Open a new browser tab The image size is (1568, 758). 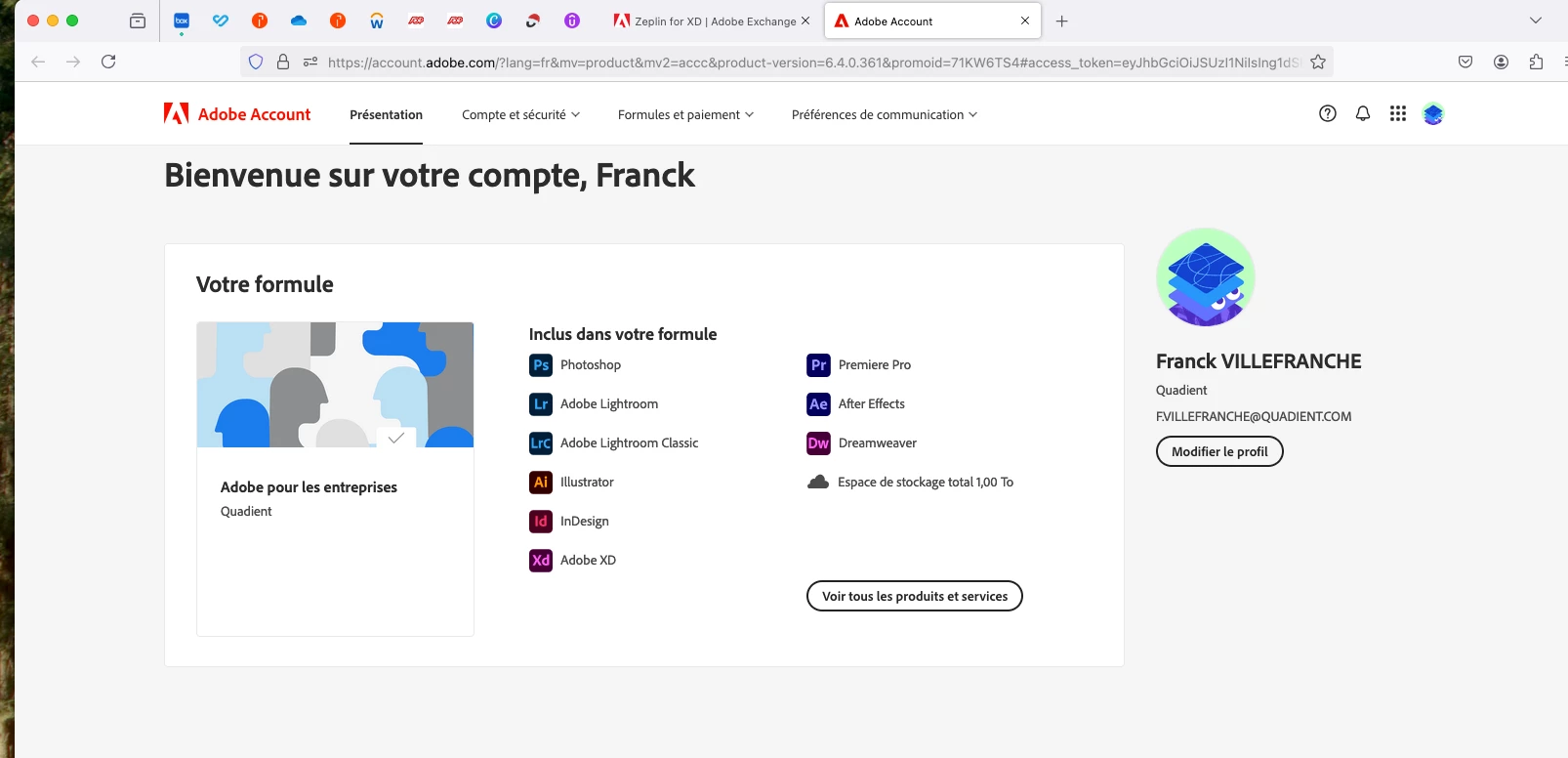1062,21
